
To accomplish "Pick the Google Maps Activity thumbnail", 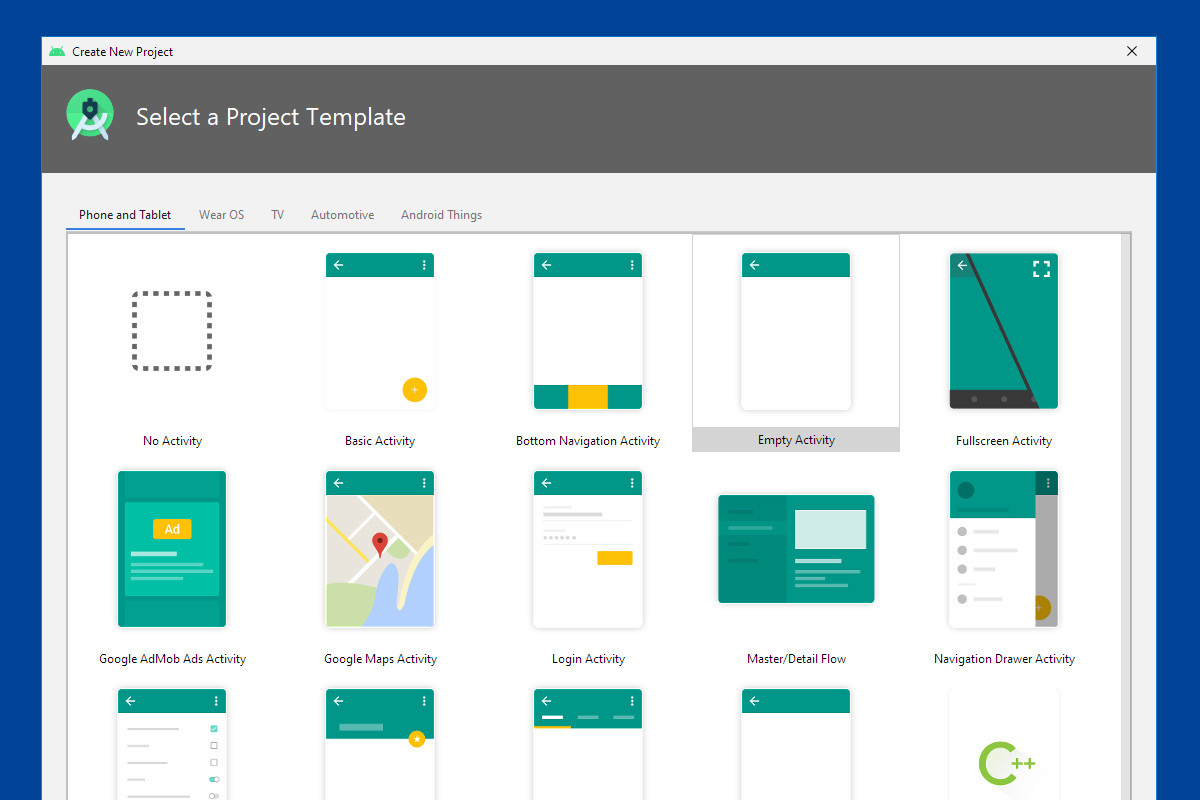I will tap(380, 549).
